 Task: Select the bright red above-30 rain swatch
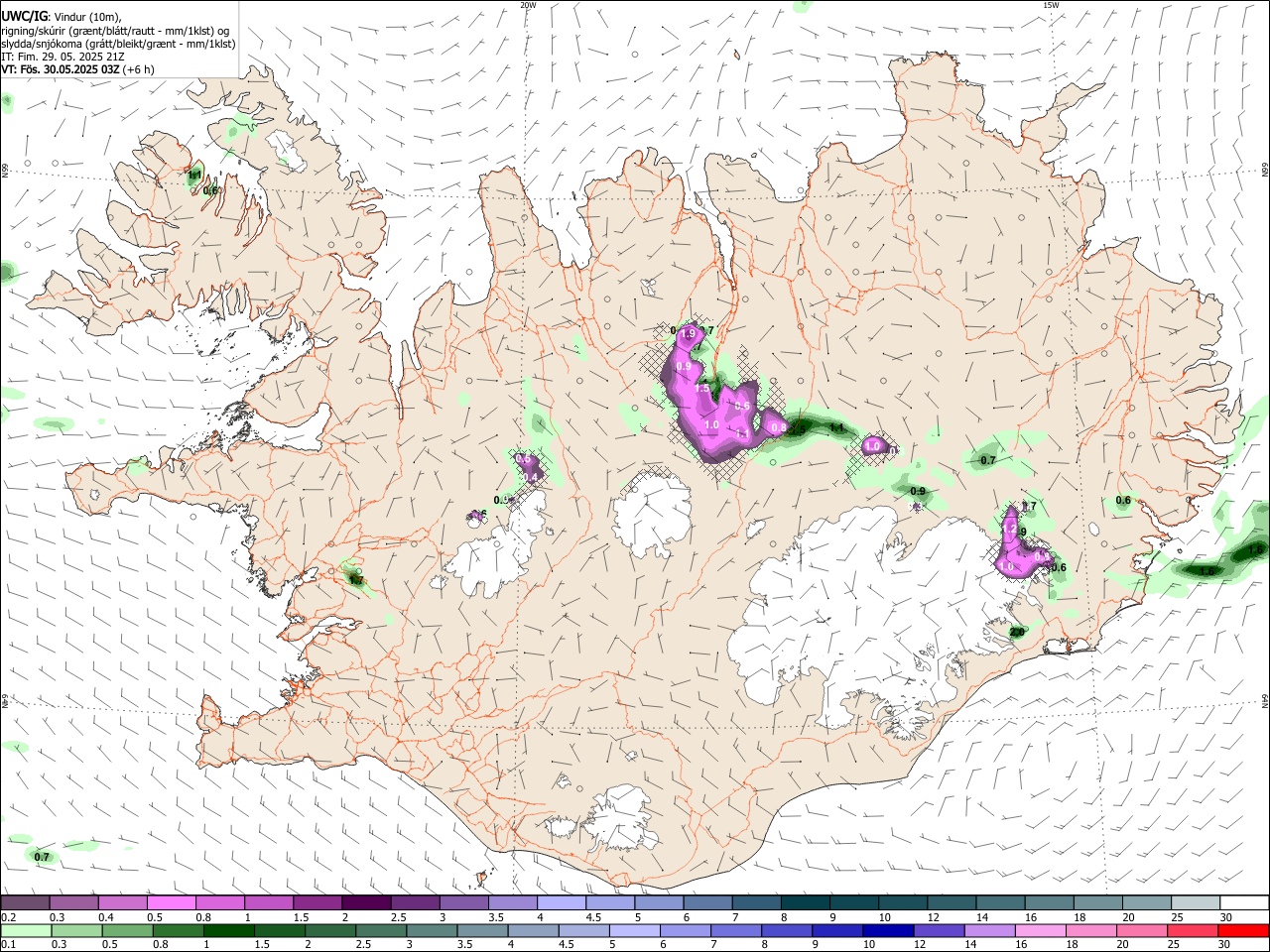pyautogui.click(x=1243, y=930)
